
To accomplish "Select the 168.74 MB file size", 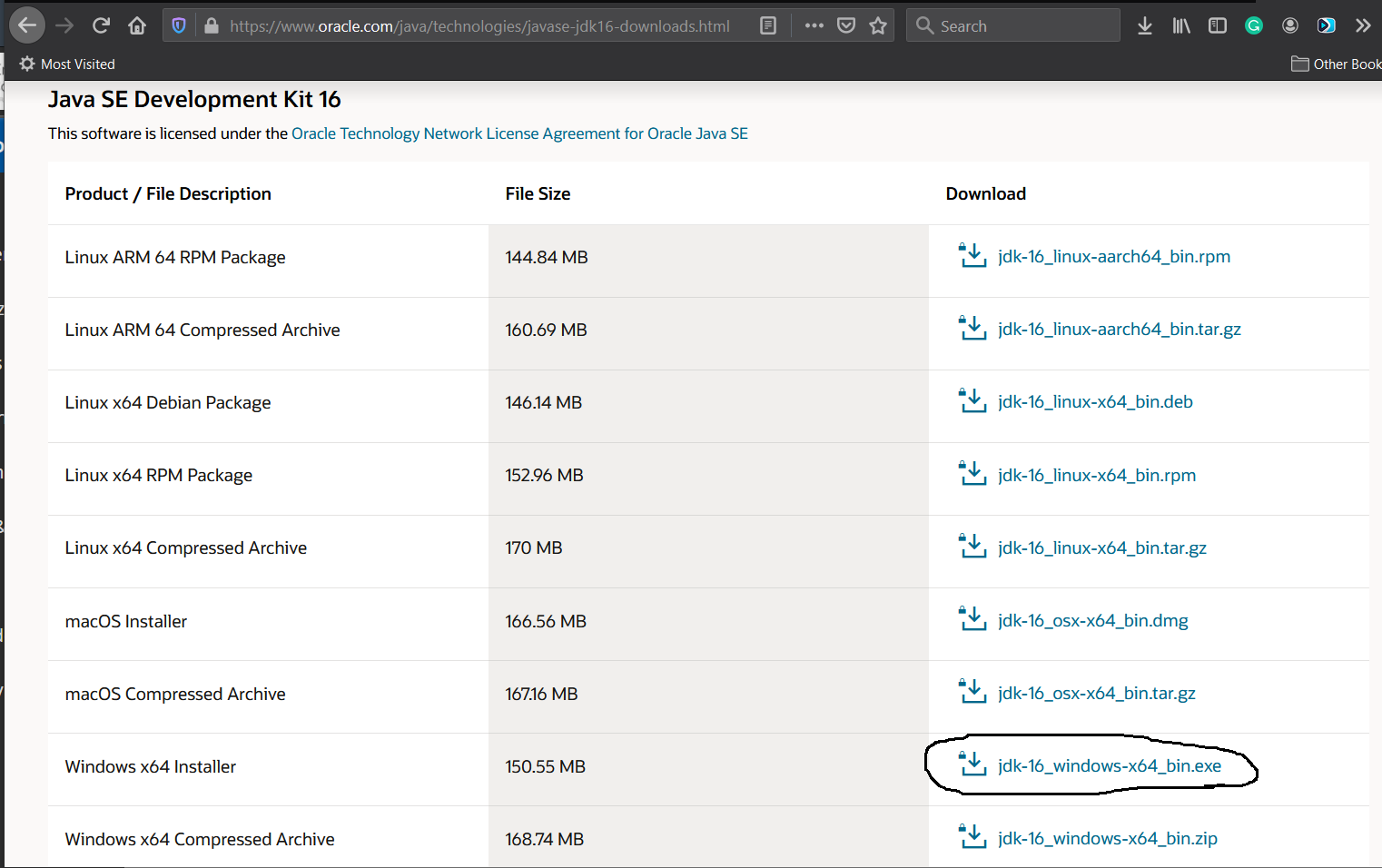I will pos(544,839).
